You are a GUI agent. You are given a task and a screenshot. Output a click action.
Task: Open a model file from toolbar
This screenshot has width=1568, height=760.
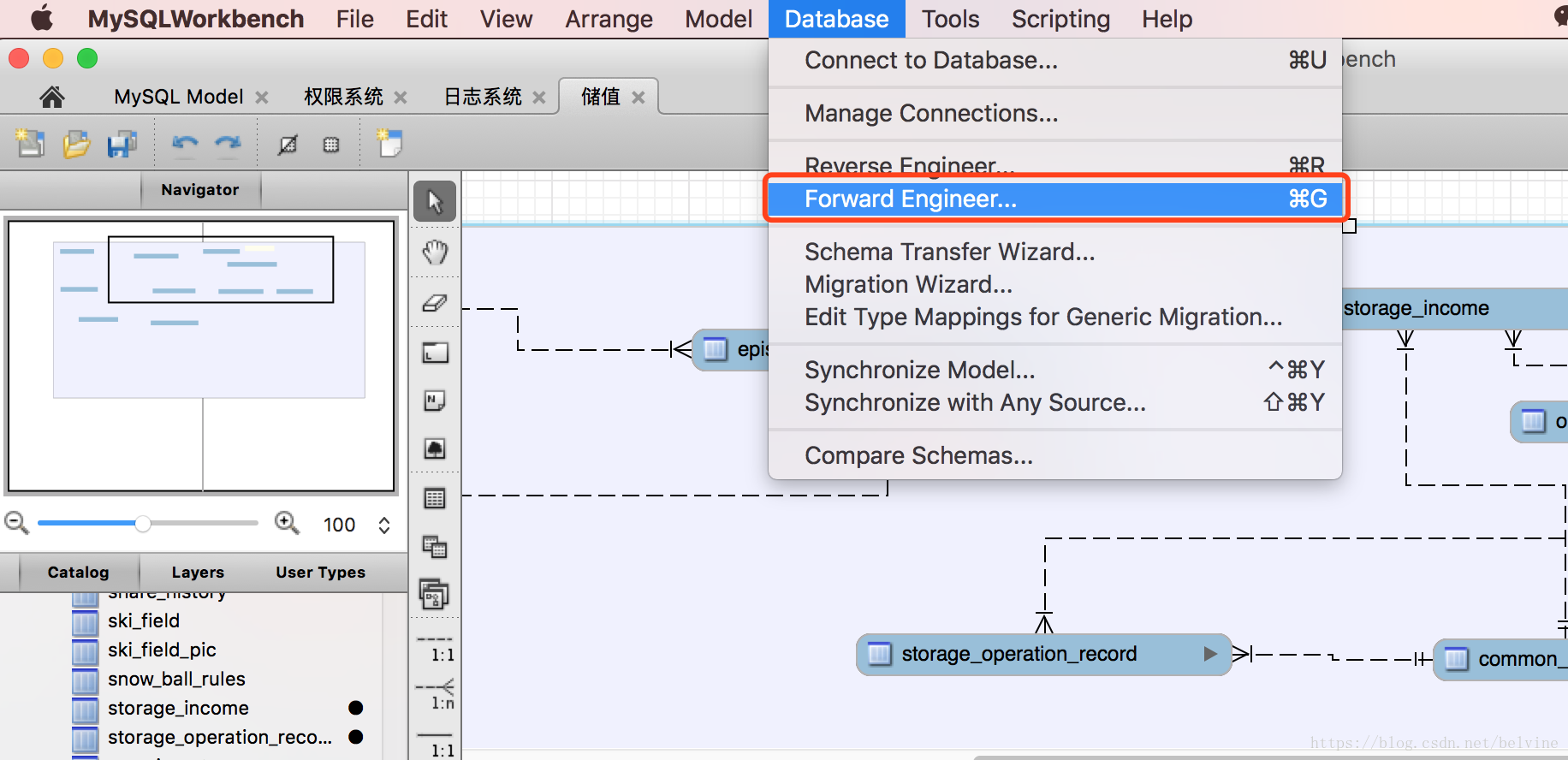[x=76, y=143]
